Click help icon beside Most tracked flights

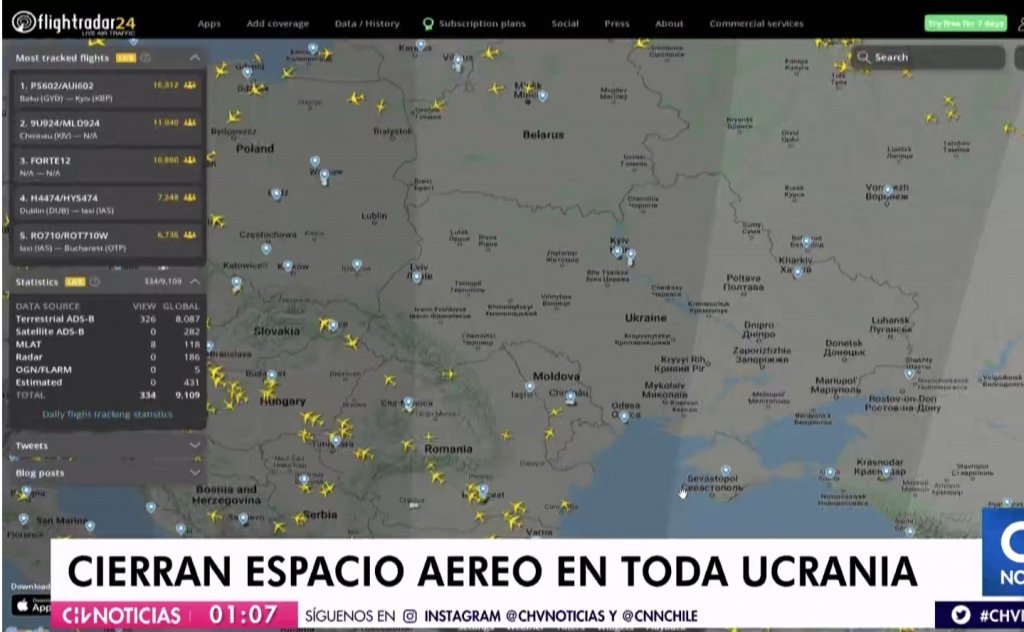(x=146, y=58)
